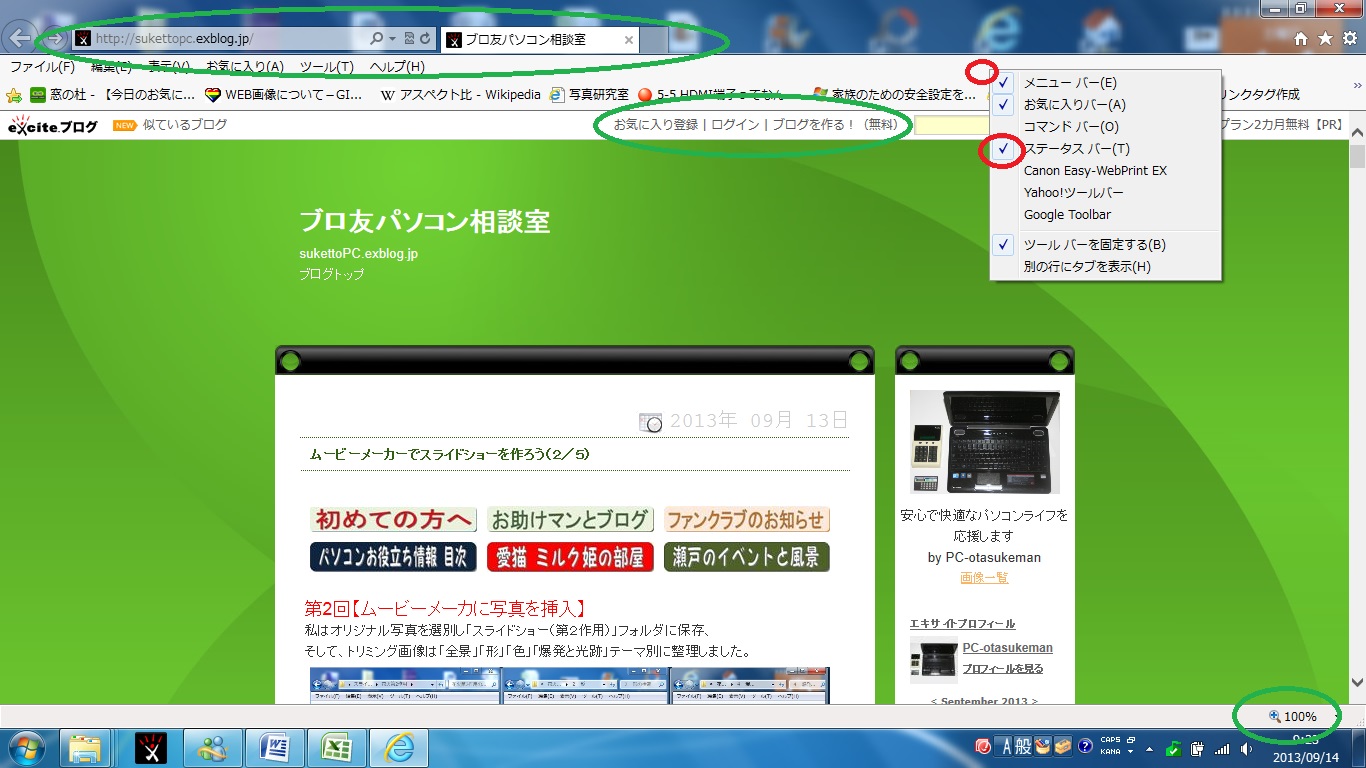
Task: Toggle ステータス バー(T) in context menu
Action: (1105, 149)
